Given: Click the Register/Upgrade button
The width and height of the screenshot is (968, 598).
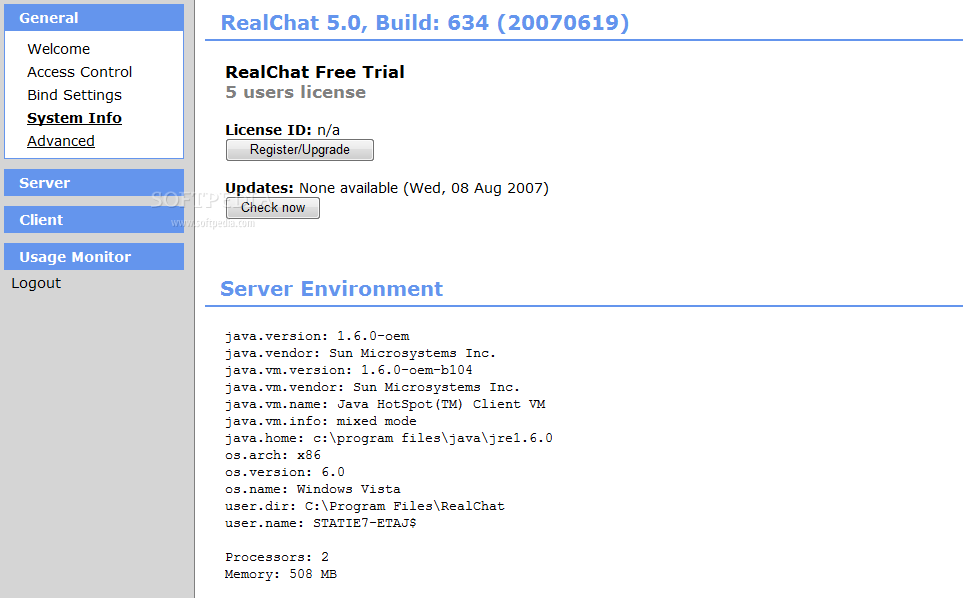Looking at the screenshot, I should 299,150.
